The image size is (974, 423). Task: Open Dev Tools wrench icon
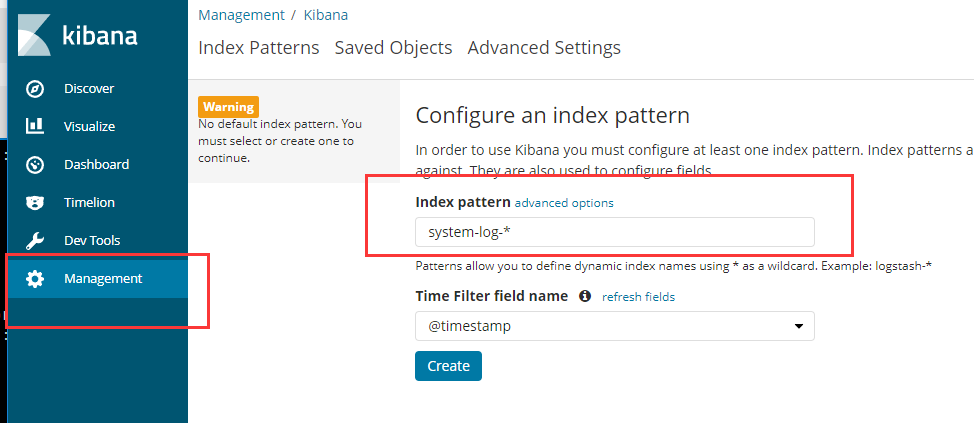[x=35, y=241]
